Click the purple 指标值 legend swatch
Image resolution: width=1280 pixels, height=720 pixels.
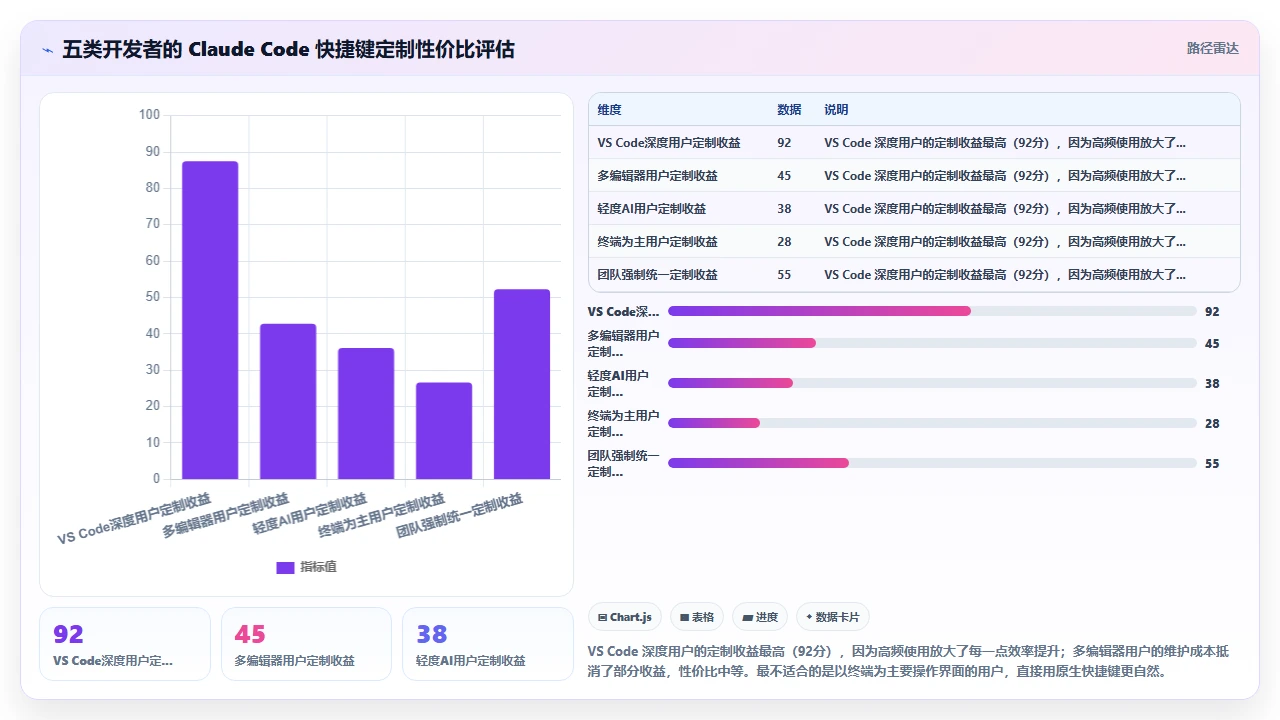point(285,567)
